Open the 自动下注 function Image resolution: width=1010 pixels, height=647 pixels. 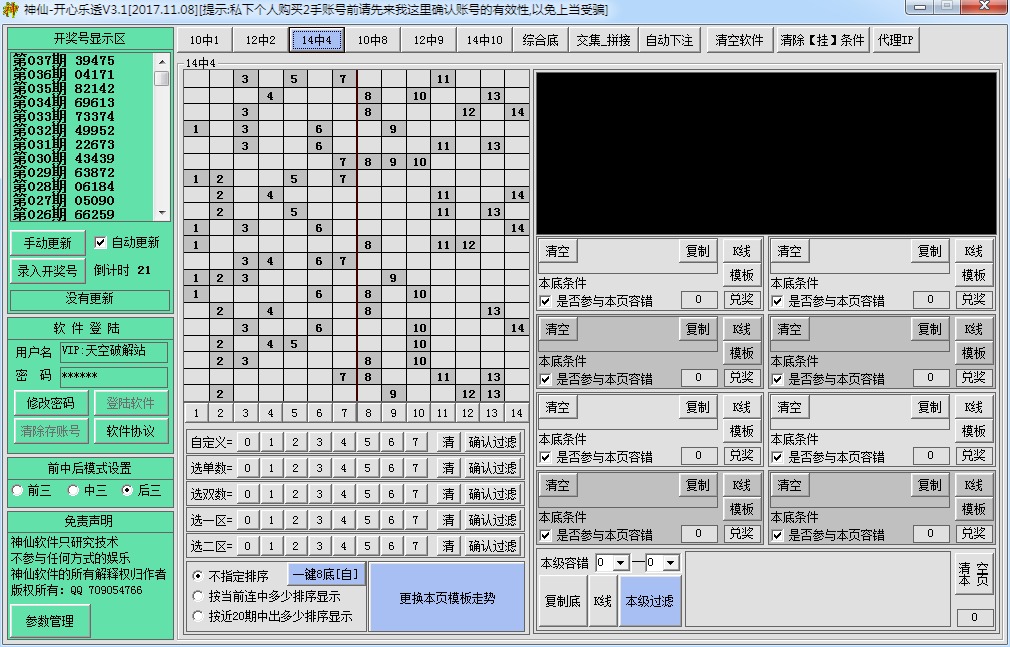(670, 40)
